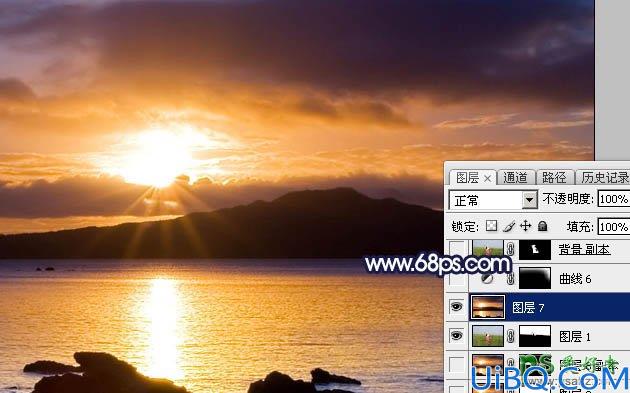Close the 图层 tab with its x
The height and width of the screenshot is (393, 630).
pos(487,178)
